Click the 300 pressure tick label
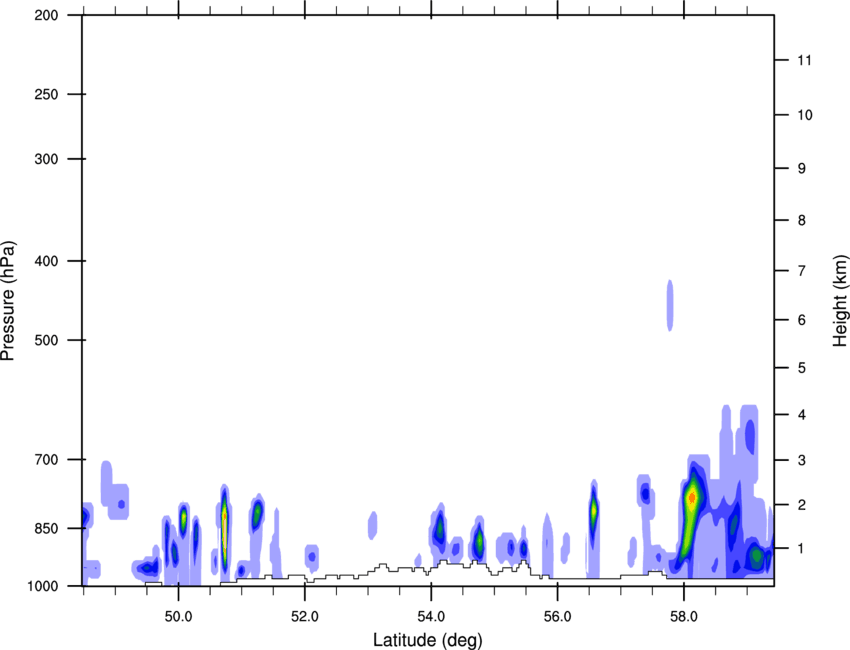Screen dimensions: 850x650 tap(46, 159)
